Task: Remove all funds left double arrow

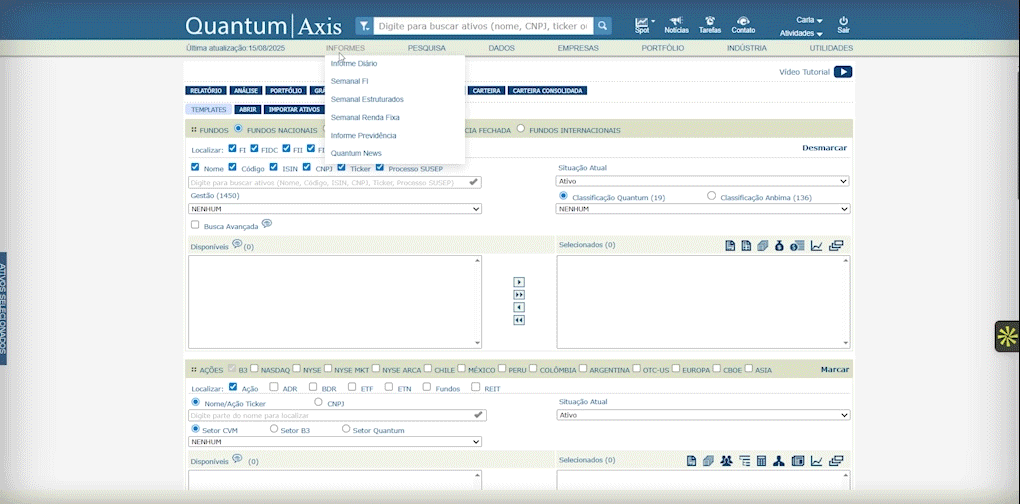Action: [519, 320]
